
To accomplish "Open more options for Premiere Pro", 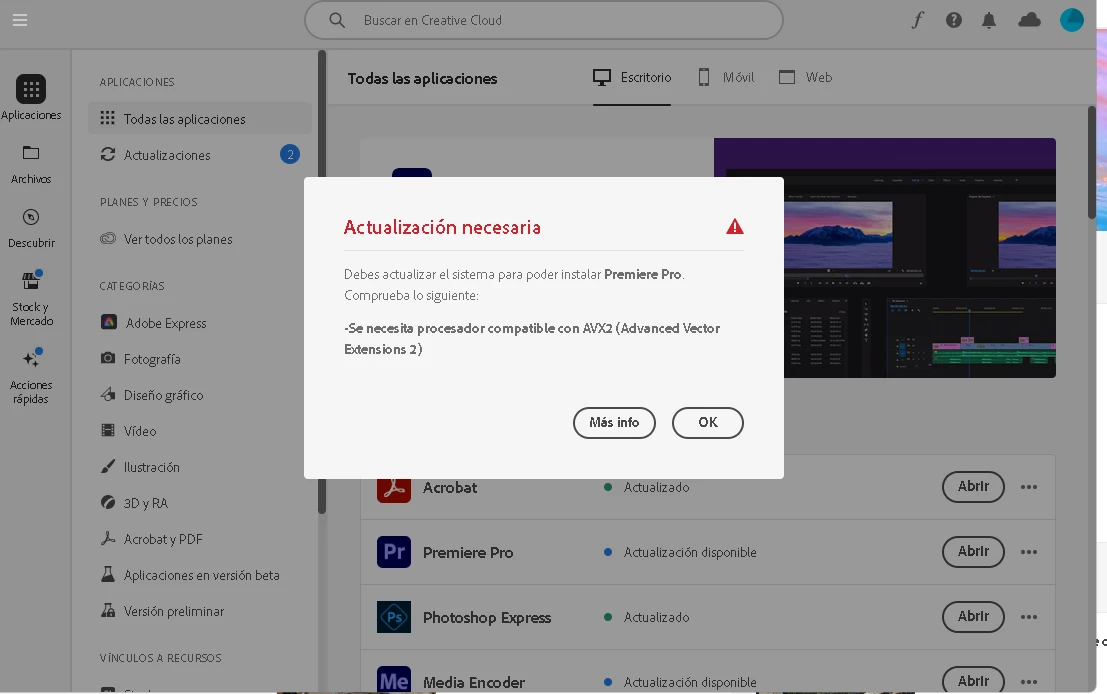I will (x=1029, y=552).
